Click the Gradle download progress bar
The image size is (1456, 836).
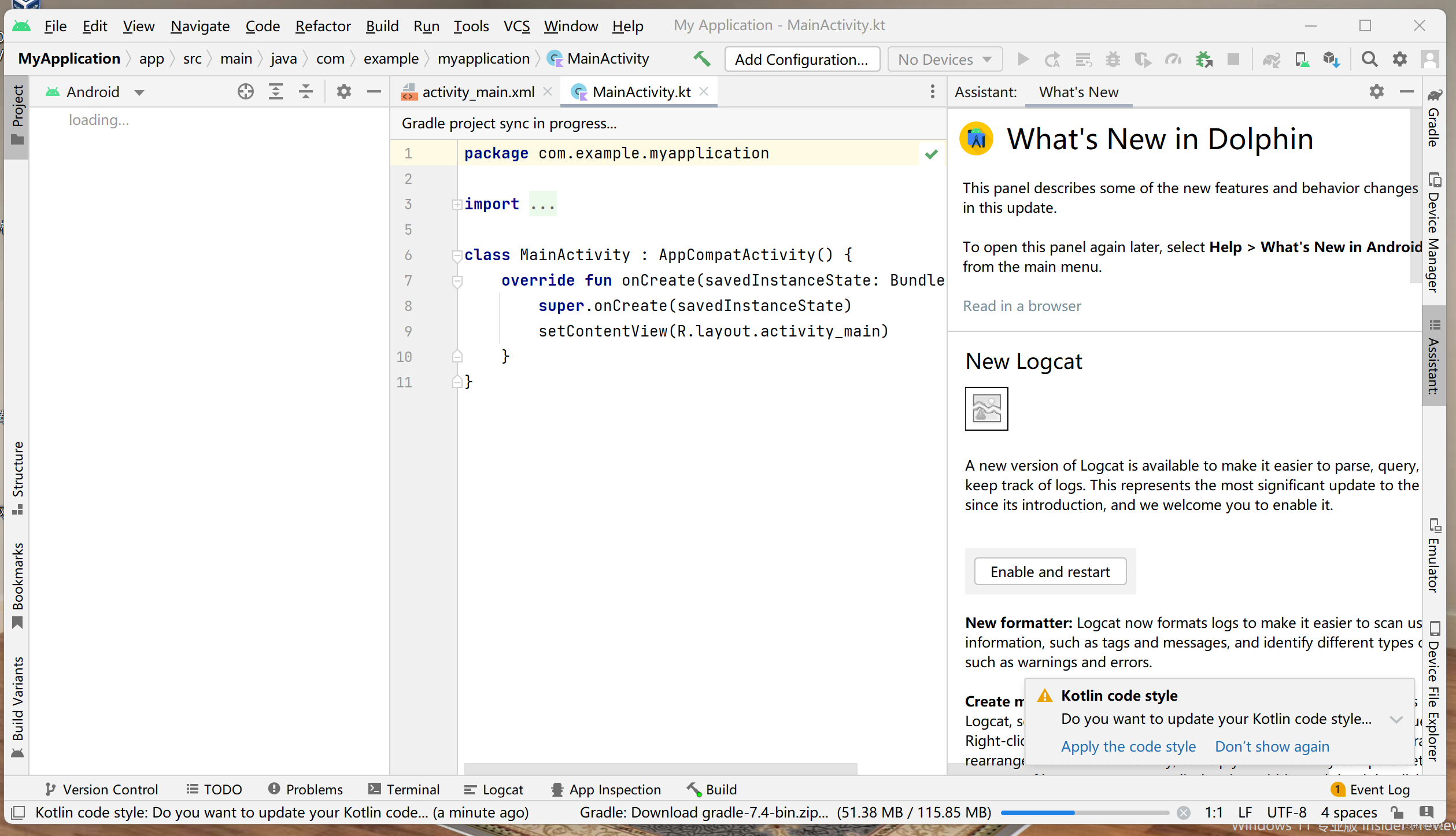coord(1084,813)
